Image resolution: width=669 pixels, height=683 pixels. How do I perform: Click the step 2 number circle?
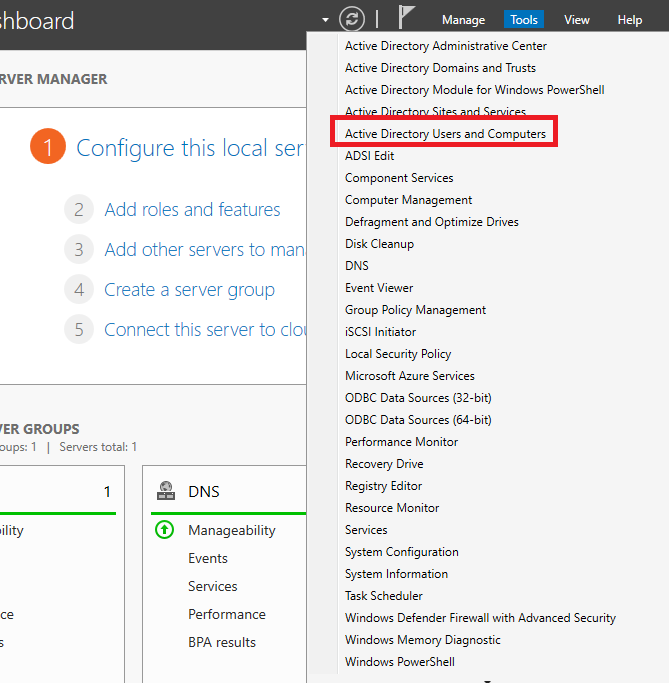[78, 210]
